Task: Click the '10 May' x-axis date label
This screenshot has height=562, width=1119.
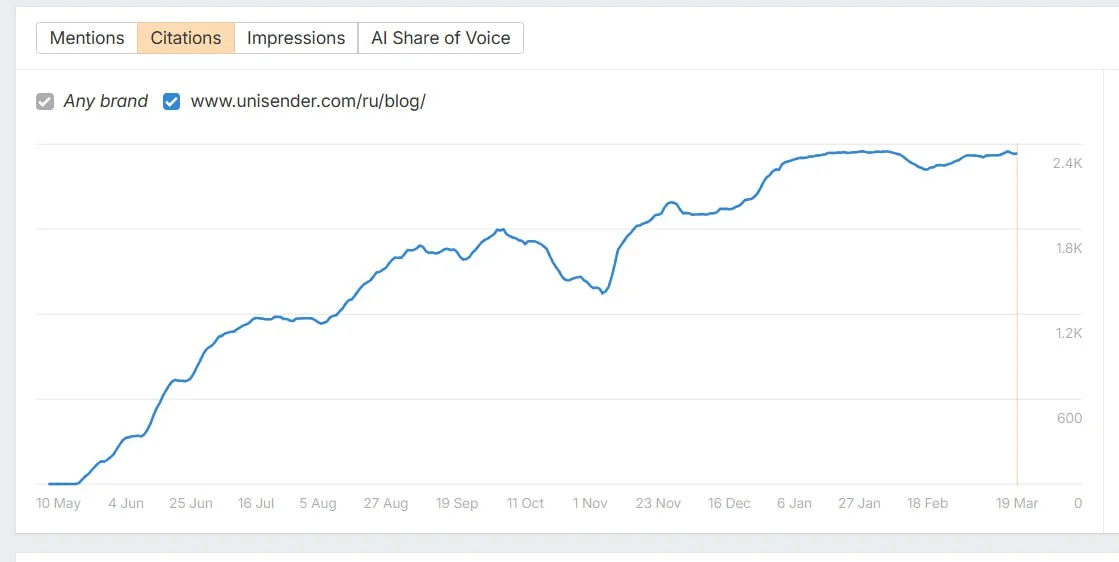Action: [59, 503]
